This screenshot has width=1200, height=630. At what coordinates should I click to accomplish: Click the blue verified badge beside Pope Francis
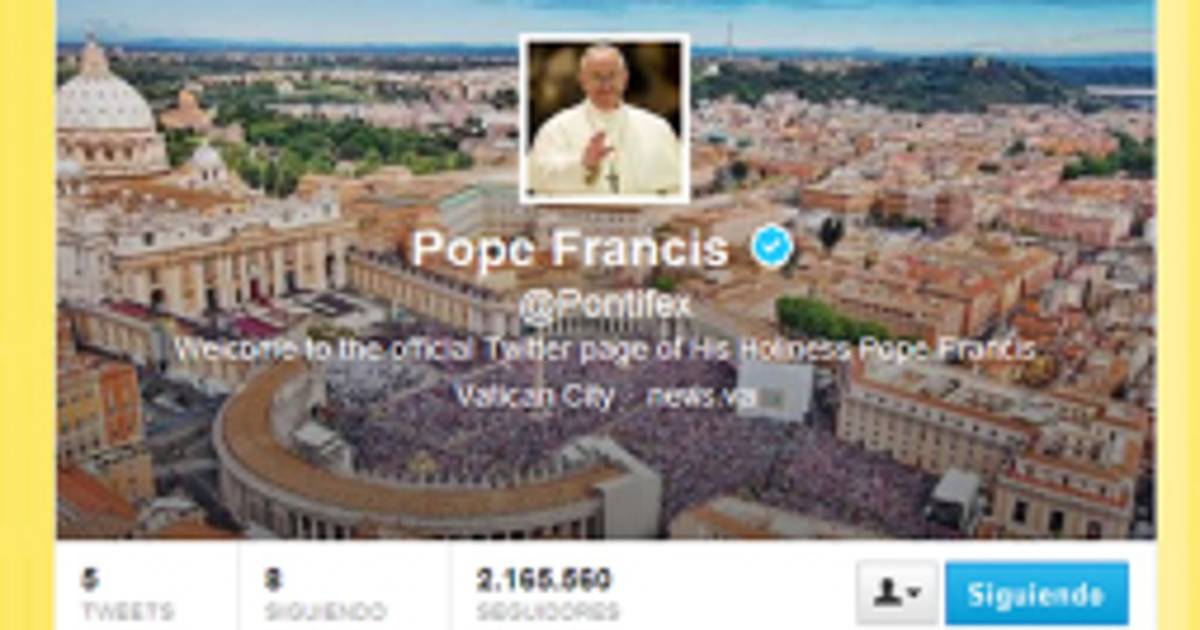pyautogui.click(x=772, y=247)
